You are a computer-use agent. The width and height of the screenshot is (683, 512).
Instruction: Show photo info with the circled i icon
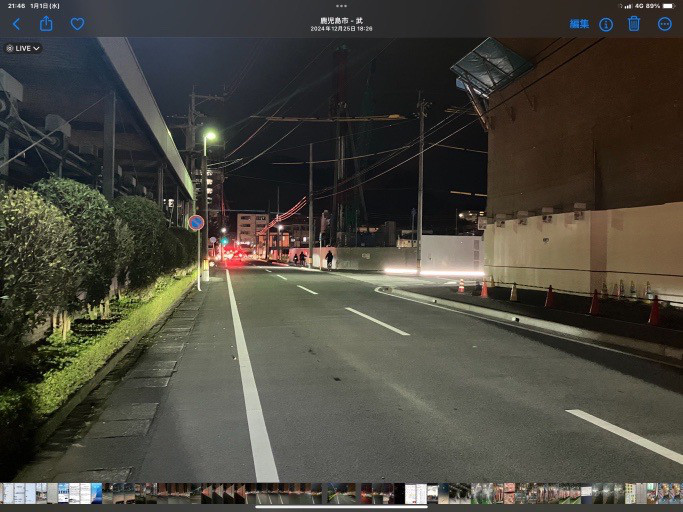[606, 24]
